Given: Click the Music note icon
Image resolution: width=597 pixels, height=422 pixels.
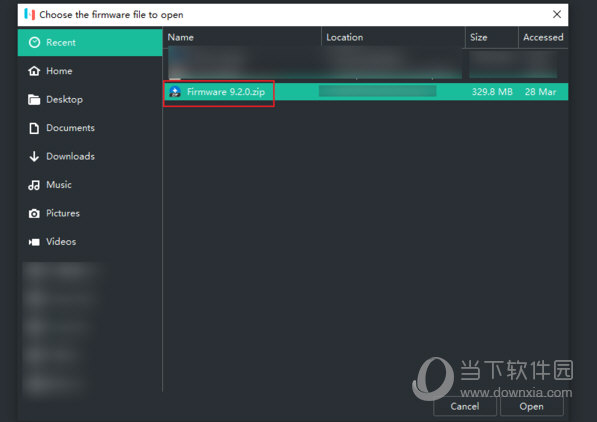Looking at the screenshot, I should tap(34, 185).
